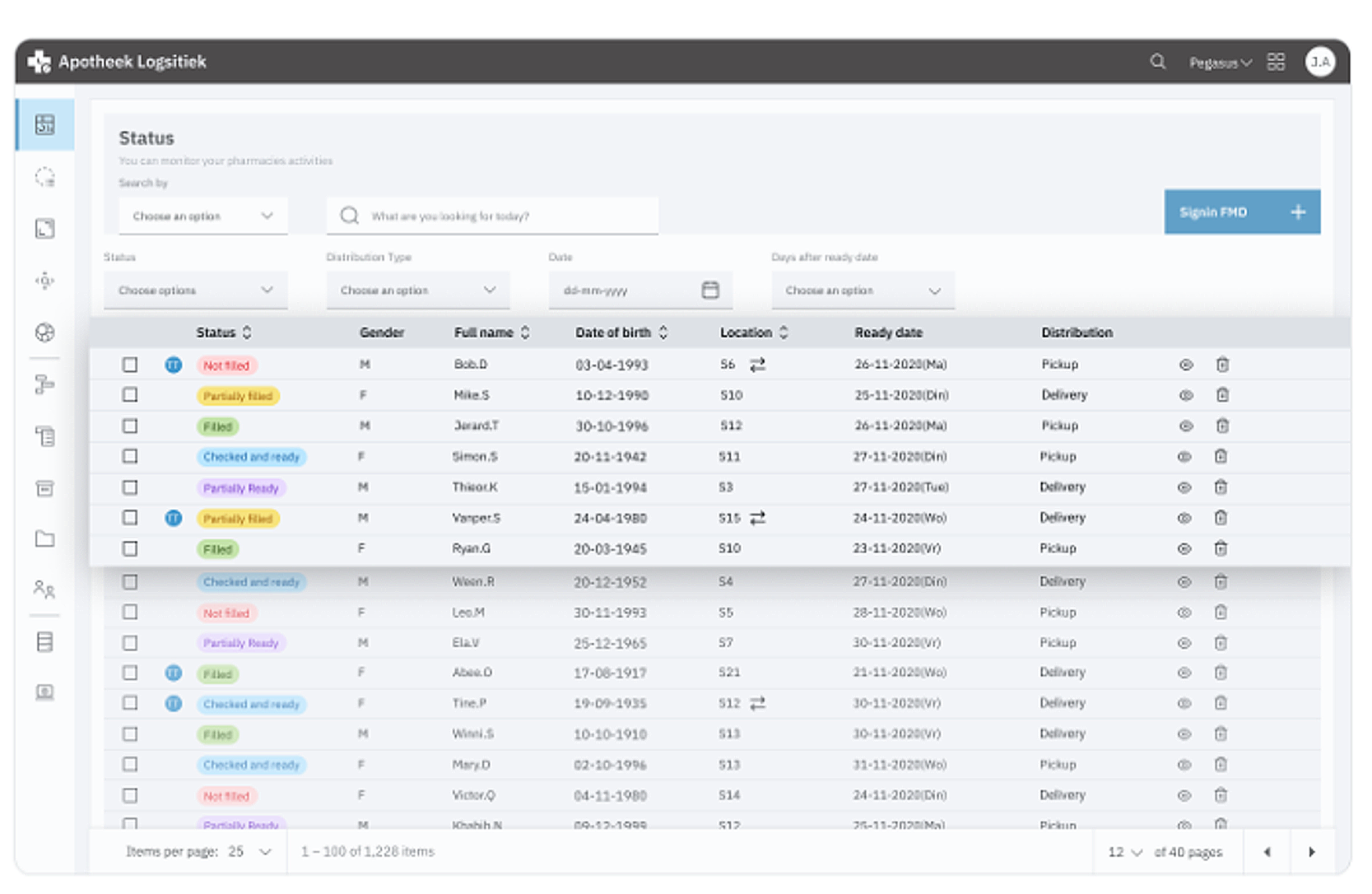The width and height of the screenshot is (1372, 894).
Task: Click the 'Checked and ready' tag for Simon.S
Action: (x=251, y=457)
